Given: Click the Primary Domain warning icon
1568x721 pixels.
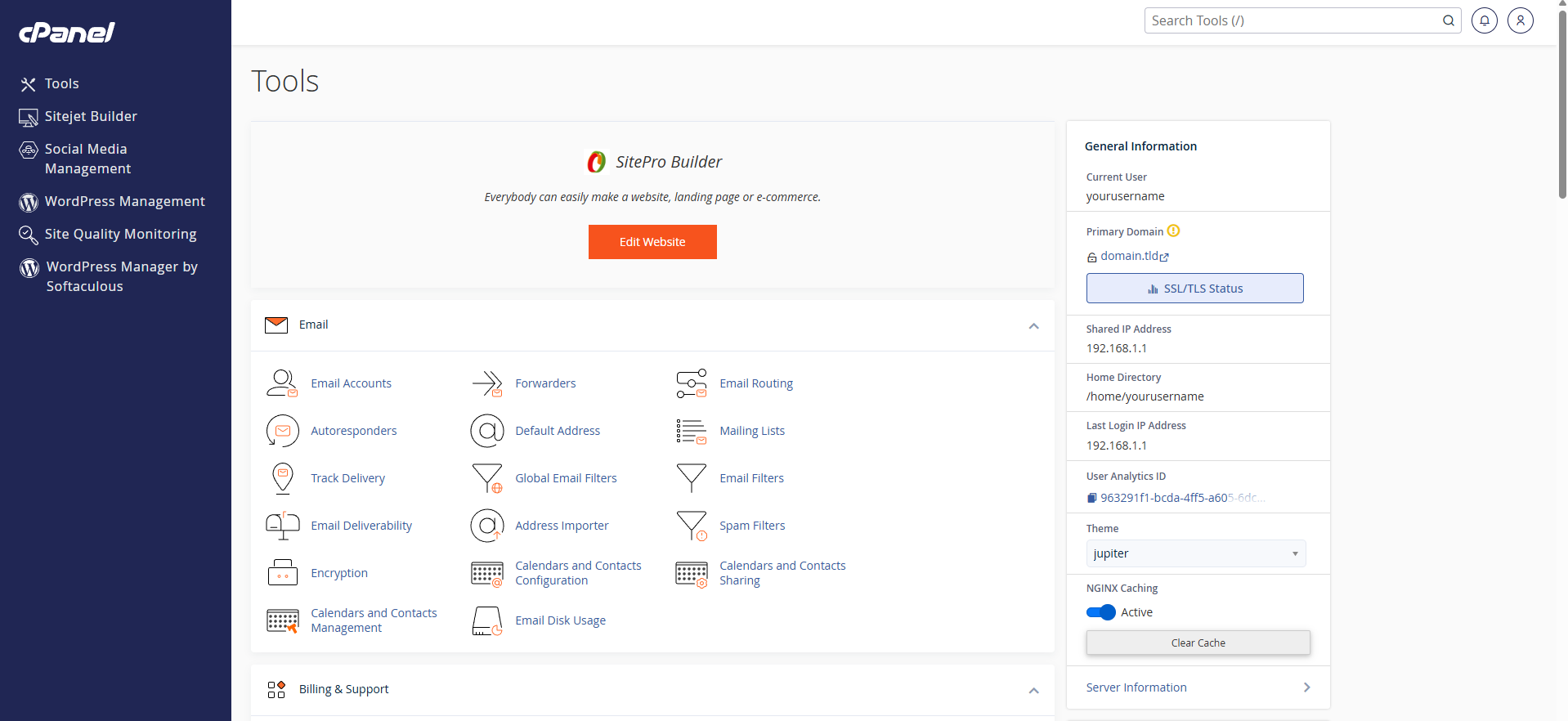Looking at the screenshot, I should point(1173,231).
